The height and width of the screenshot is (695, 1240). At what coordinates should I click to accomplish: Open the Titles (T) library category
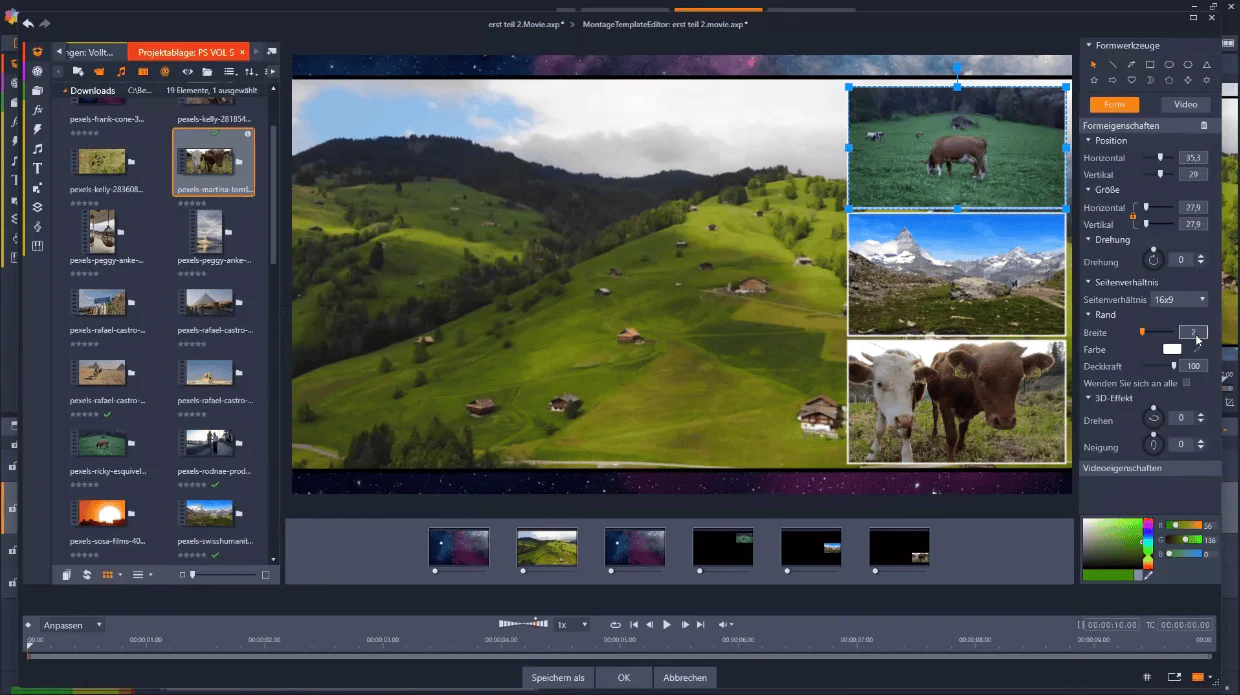tap(38, 168)
